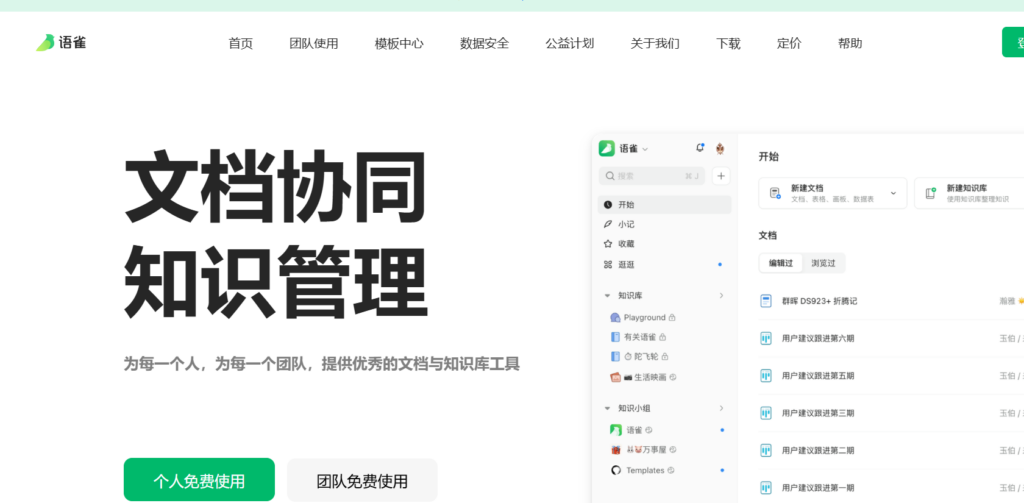This screenshot has width=1024, height=503.
Task: Select the 开始 label in the sidebar
Action: pos(626,204)
